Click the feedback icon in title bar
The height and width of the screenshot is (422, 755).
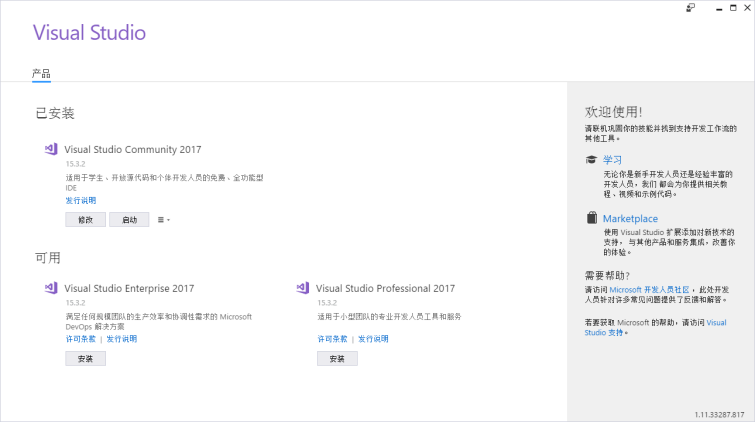click(x=690, y=8)
